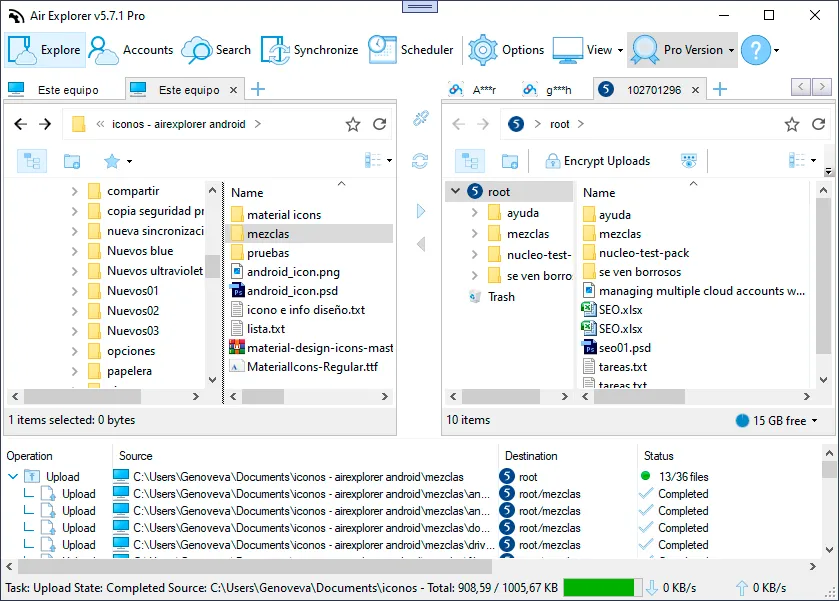Screen dimensions: 839x601
Task: Open the Options settings
Action: click(506, 50)
